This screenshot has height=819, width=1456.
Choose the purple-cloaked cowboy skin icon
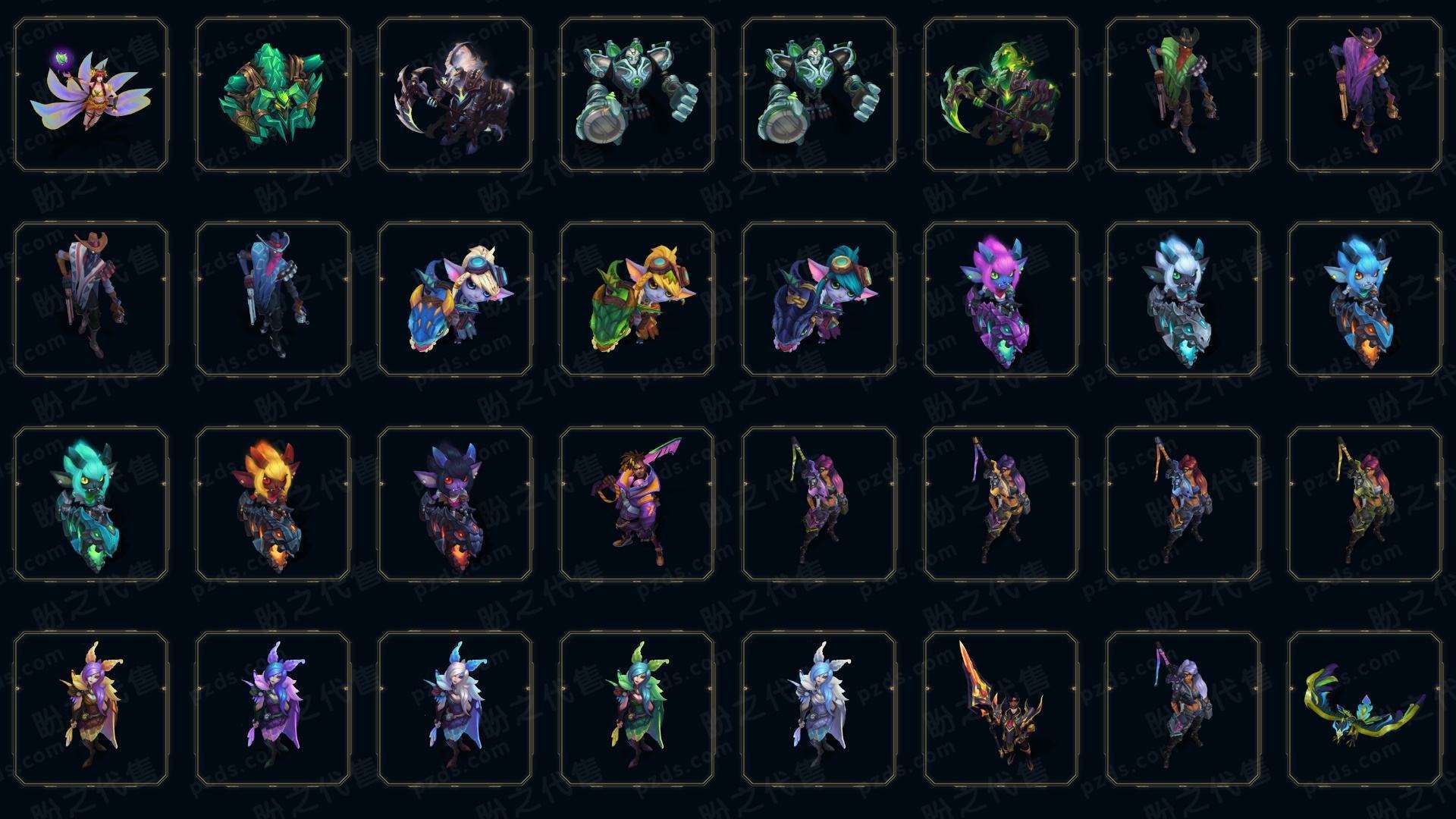coord(1365,95)
